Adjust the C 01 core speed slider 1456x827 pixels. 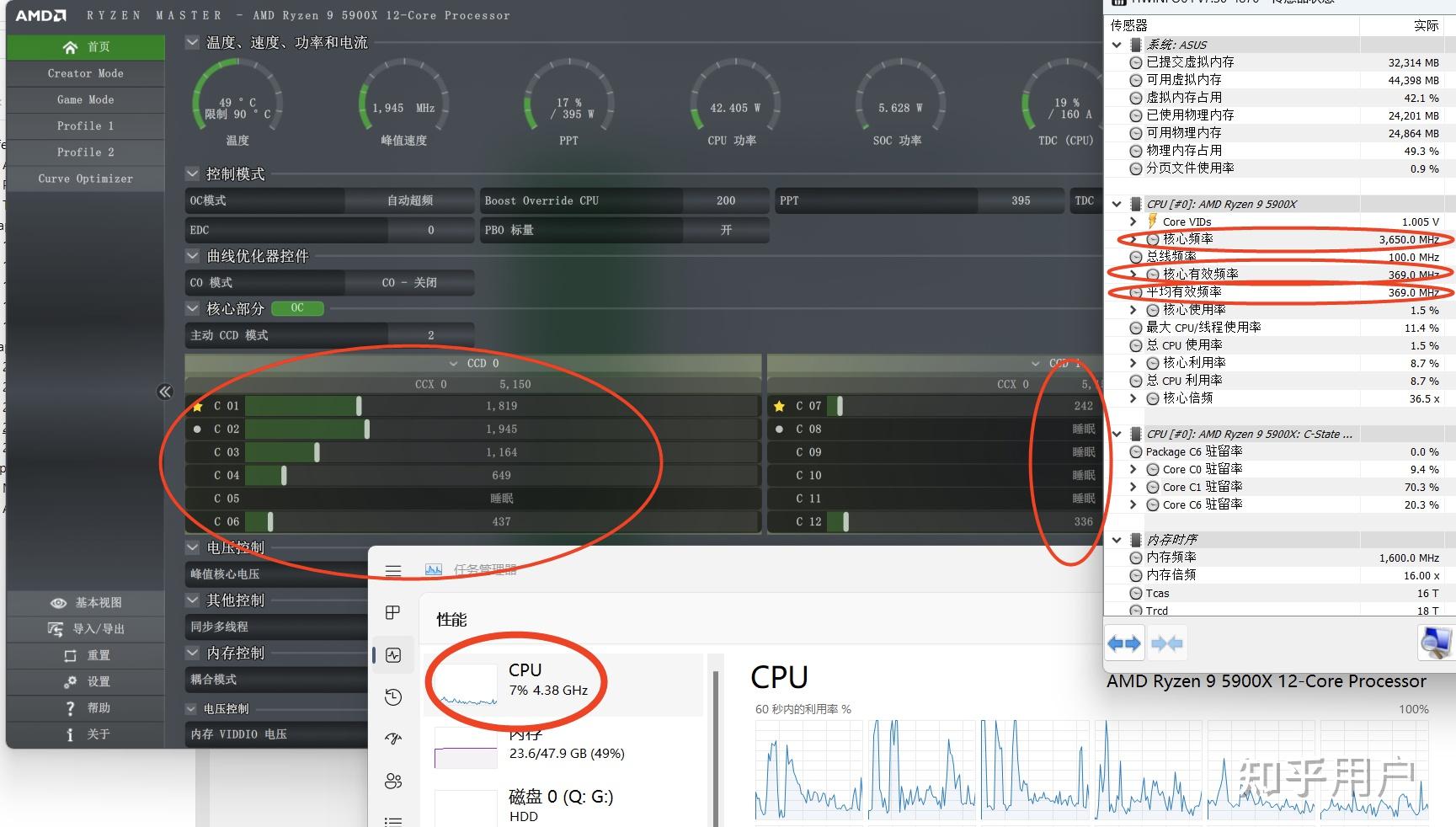point(360,406)
